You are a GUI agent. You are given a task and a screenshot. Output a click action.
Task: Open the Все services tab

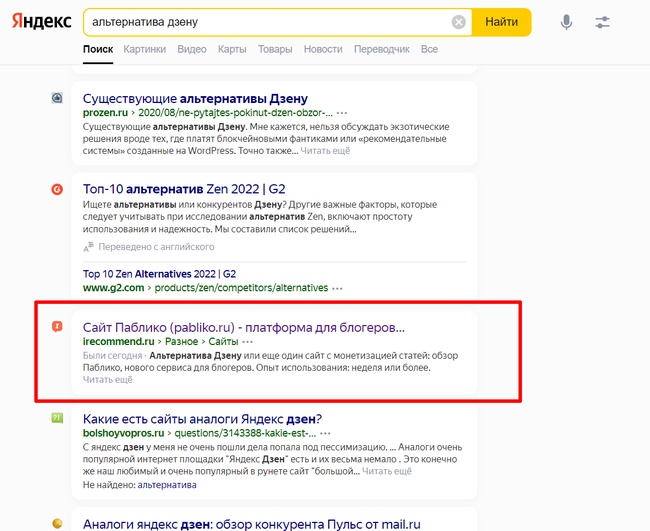click(x=429, y=49)
